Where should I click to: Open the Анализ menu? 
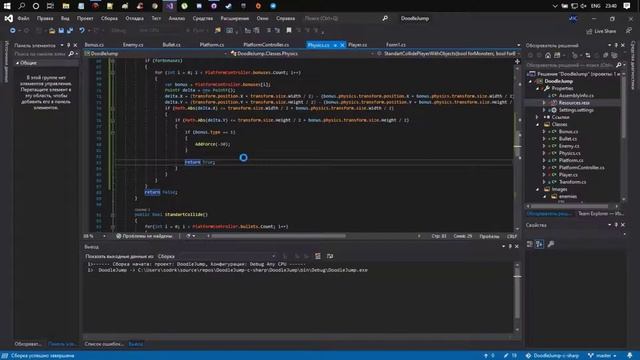click(x=177, y=18)
